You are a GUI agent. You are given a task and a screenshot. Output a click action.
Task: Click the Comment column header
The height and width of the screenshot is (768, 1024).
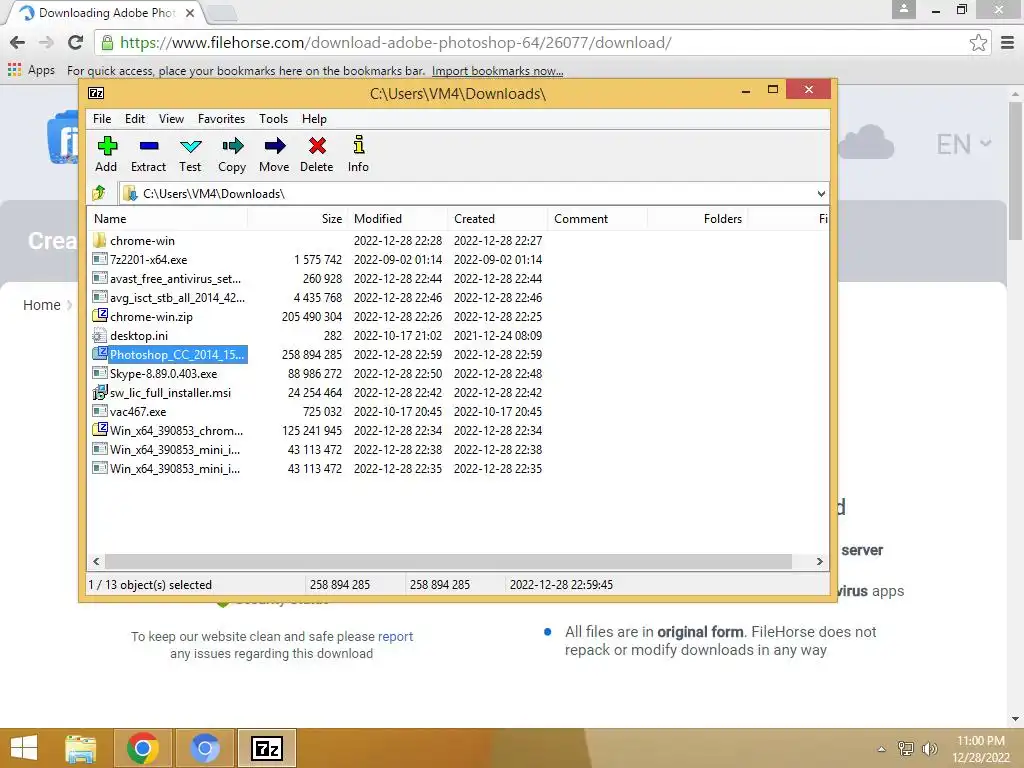597,219
